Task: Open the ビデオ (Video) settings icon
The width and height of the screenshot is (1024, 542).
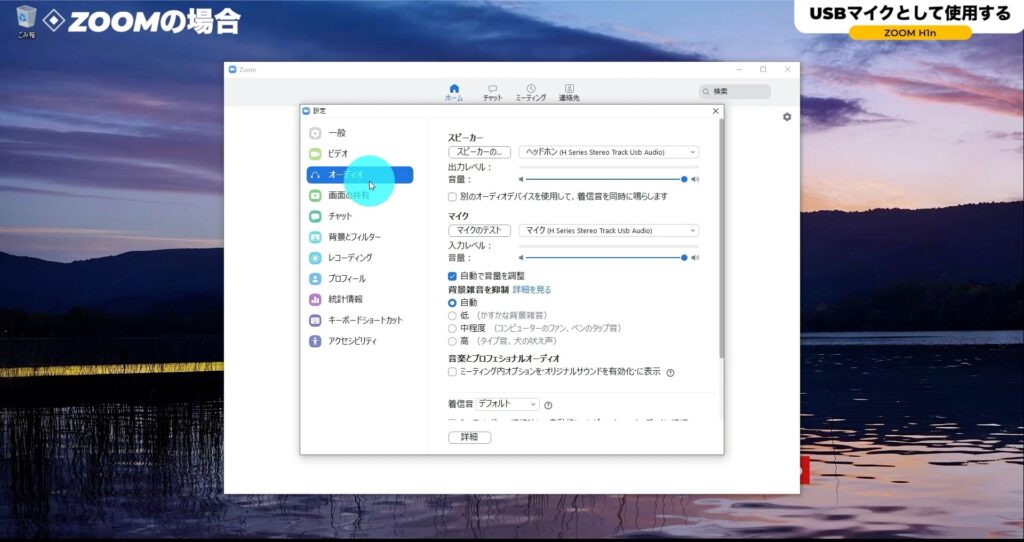Action: pos(315,154)
